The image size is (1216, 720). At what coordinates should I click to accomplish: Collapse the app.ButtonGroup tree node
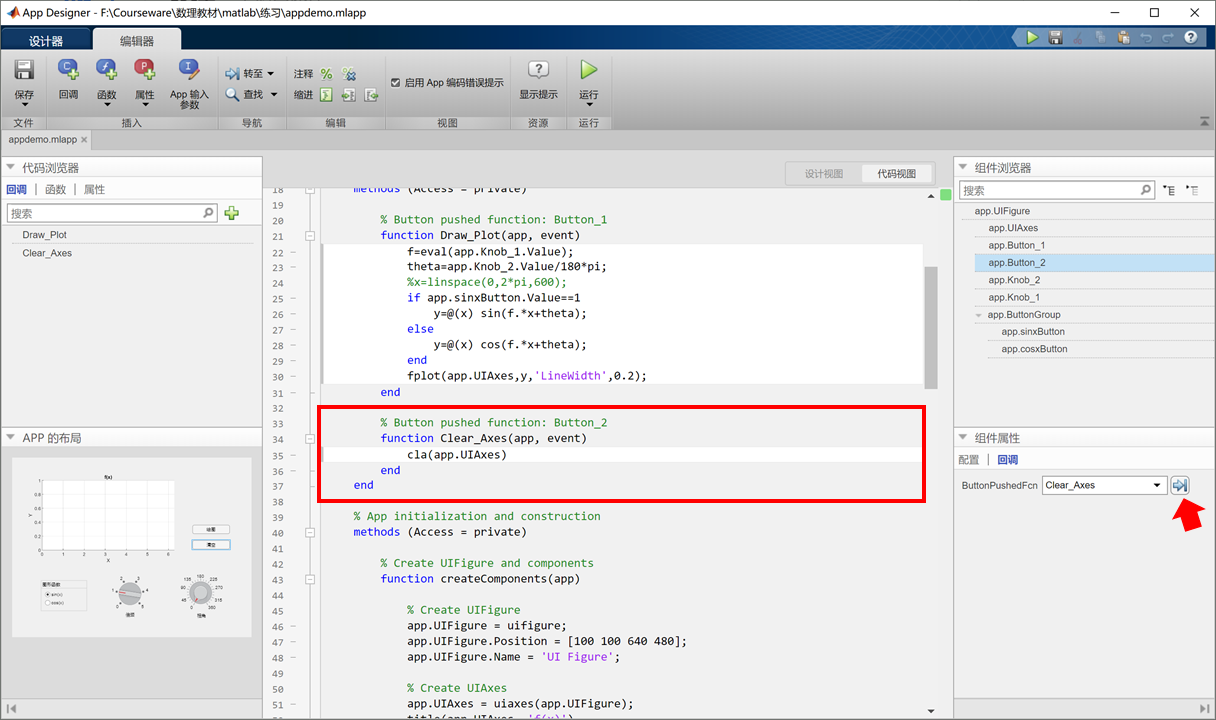979,315
